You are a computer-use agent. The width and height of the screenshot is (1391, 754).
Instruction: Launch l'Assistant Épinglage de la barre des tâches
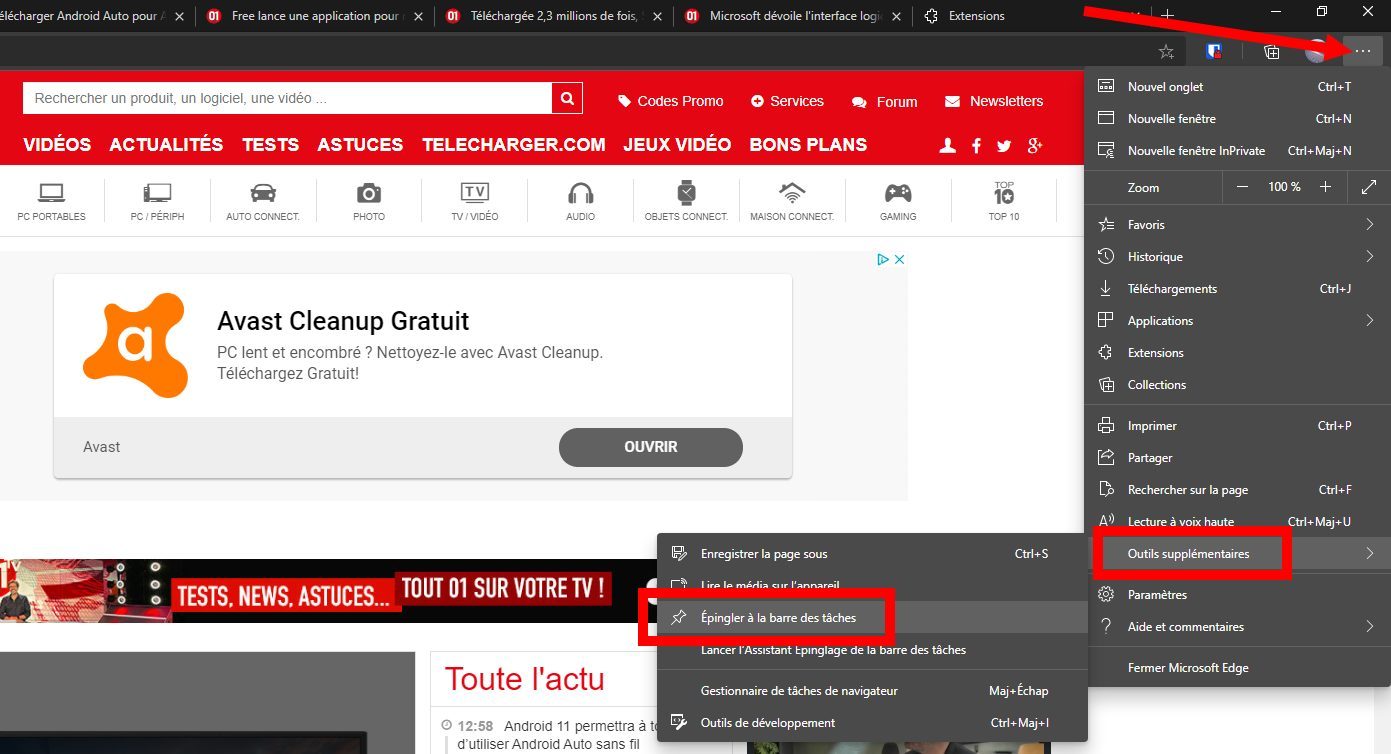871,650
